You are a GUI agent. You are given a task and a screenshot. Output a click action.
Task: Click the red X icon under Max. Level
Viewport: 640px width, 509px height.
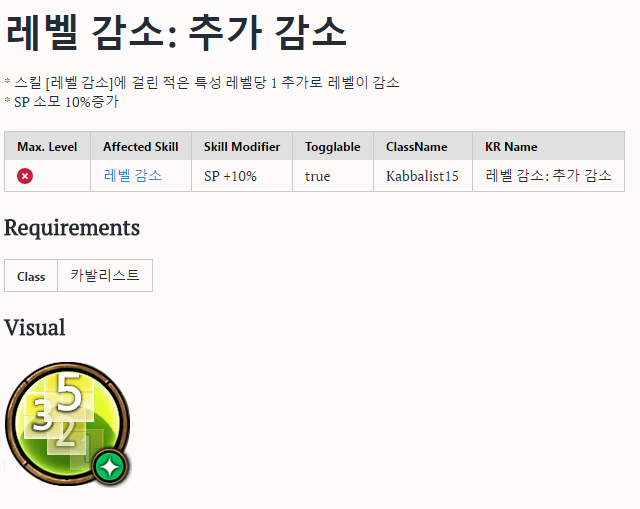tap(25, 176)
